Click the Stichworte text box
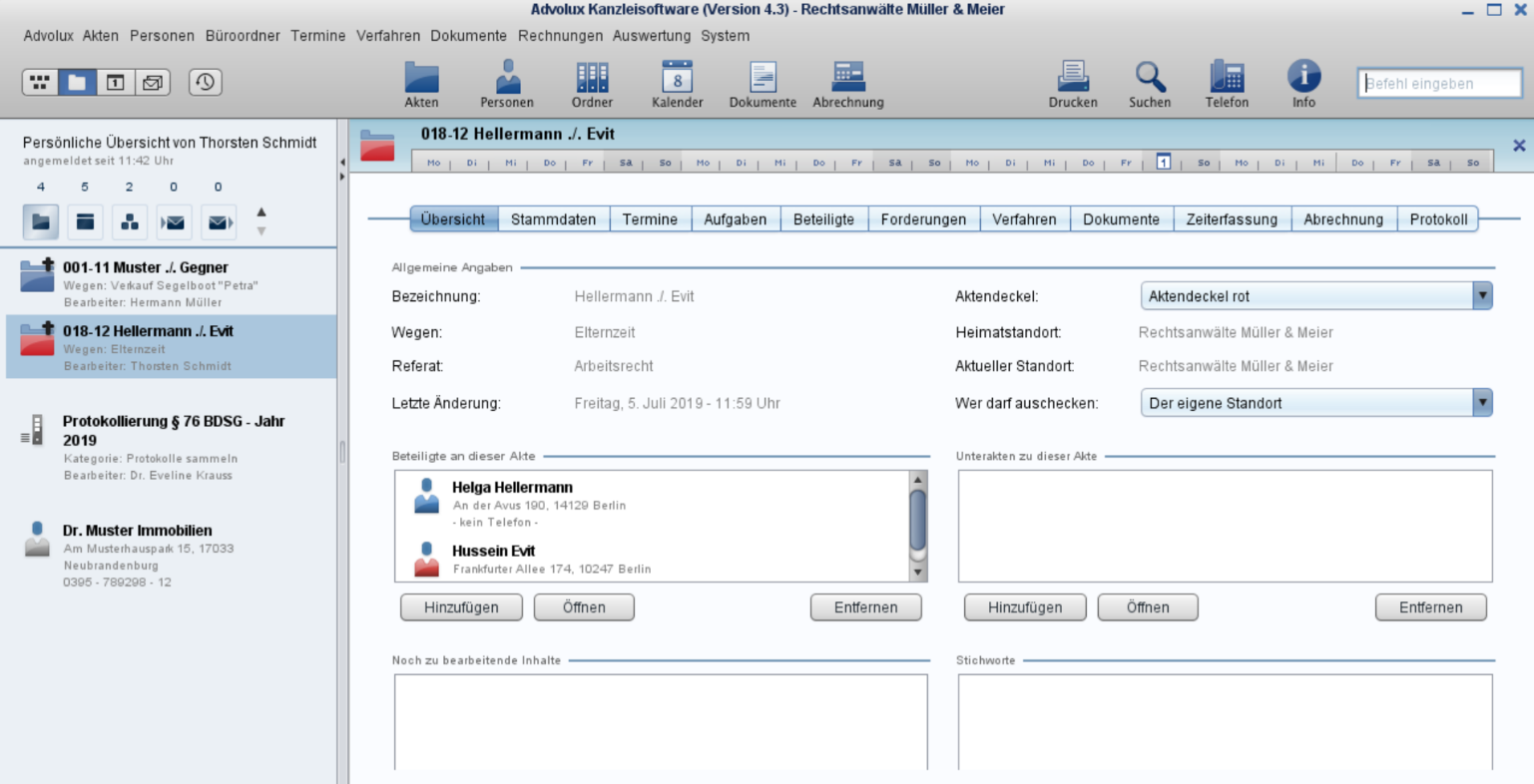Screen dimensions: 1534x784 pyautogui.click(x=1226, y=722)
